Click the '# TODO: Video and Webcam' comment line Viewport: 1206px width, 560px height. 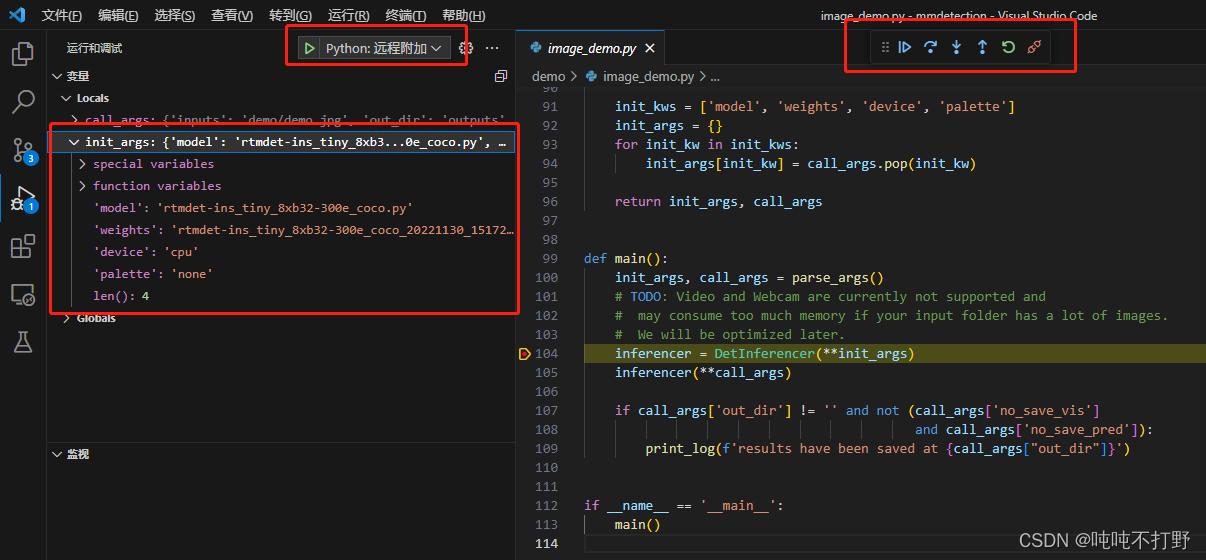click(x=830, y=297)
